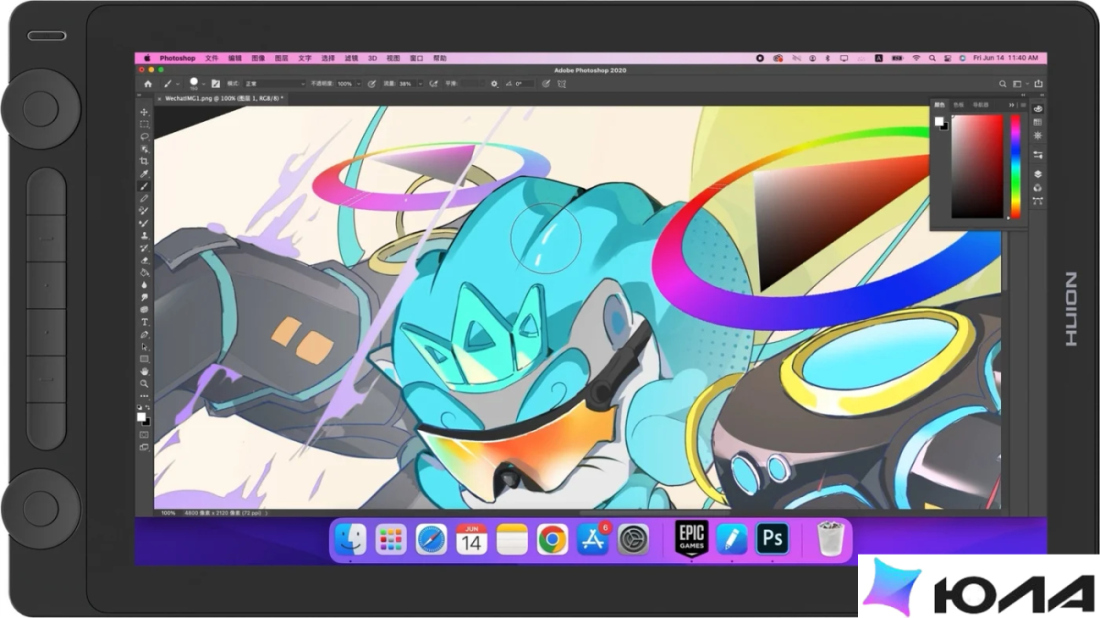The image size is (1100, 618).
Task: Toggle symmetry butterfly paint options
Action: pyautogui.click(x=562, y=83)
